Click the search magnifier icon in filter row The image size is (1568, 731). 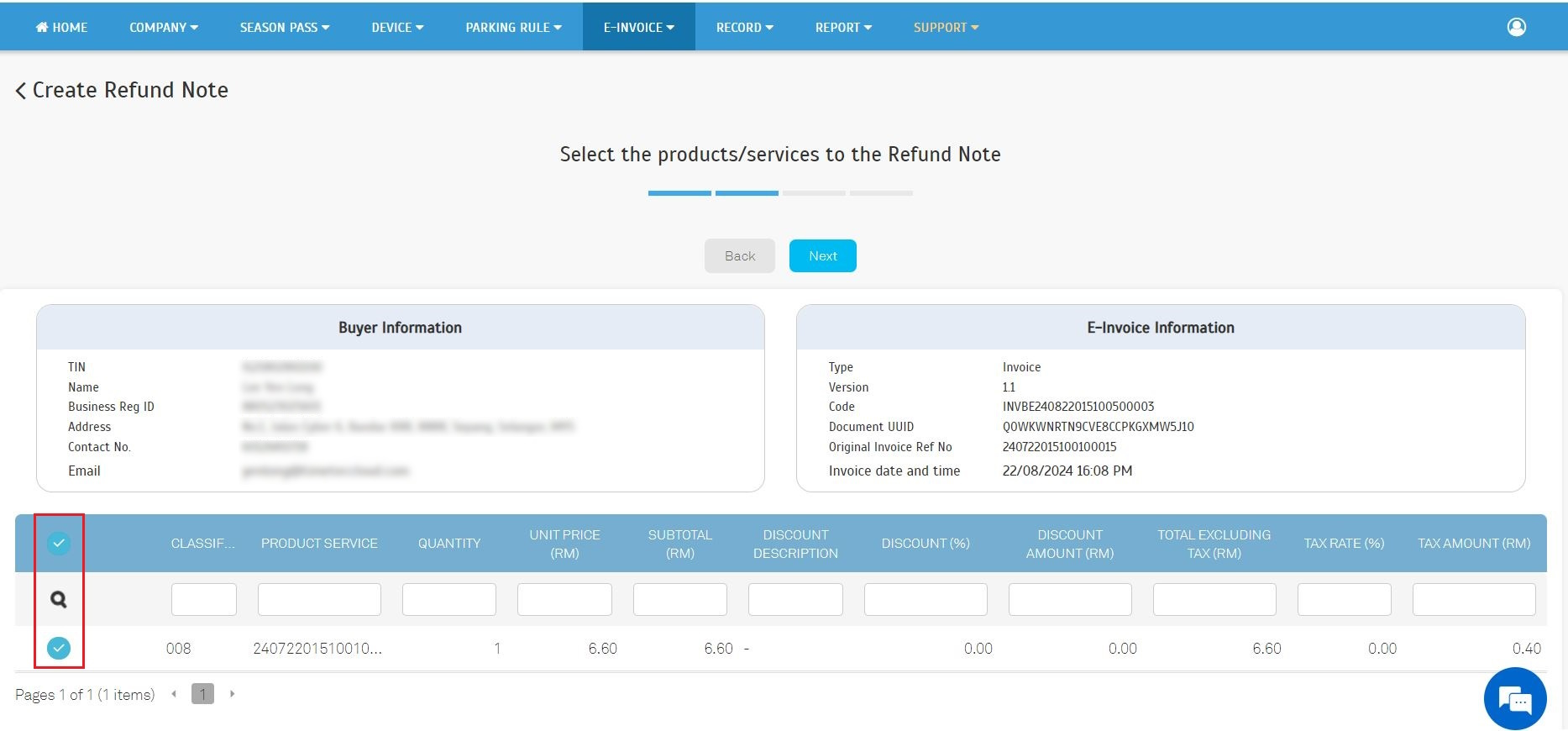(x=59, y=599)
